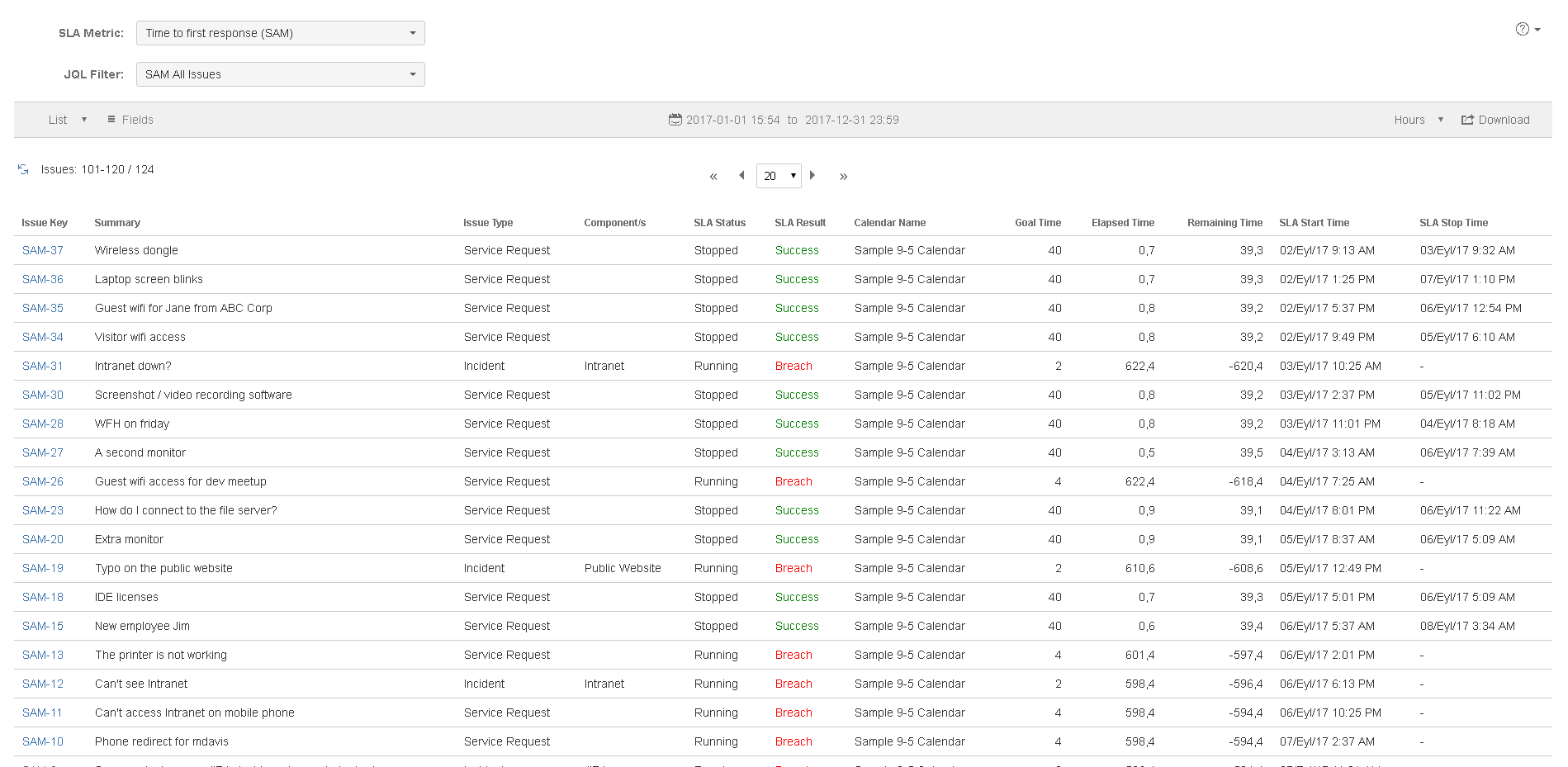Click the calendar date range icon
This screenshot has width=1568, height=767.
point(675,120)
